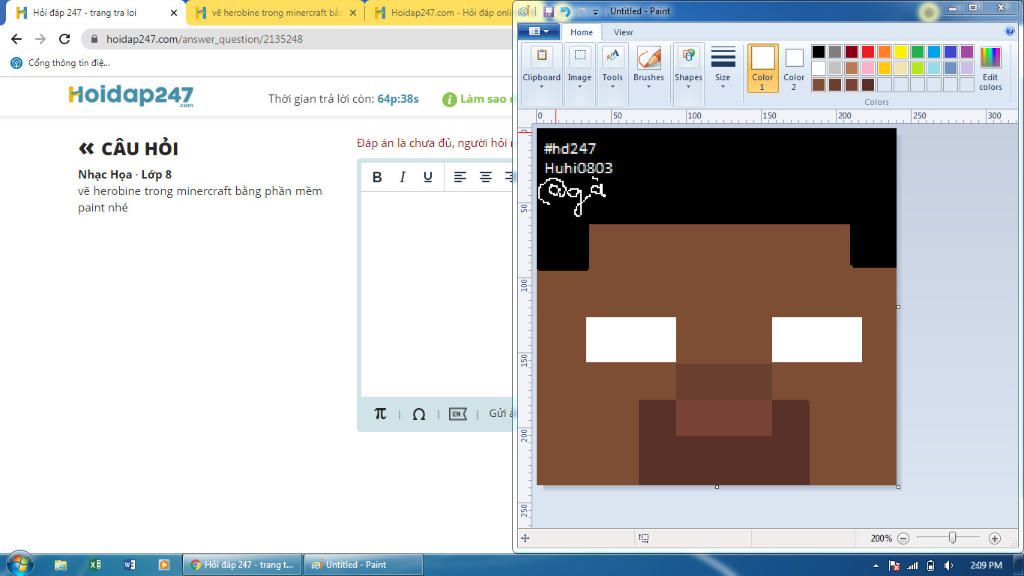Image resolution: width=1024 pixels, height=576 pixels.
Task: Pick the first custom brown swatch in bottom row
Action: [x=818, y=84]
